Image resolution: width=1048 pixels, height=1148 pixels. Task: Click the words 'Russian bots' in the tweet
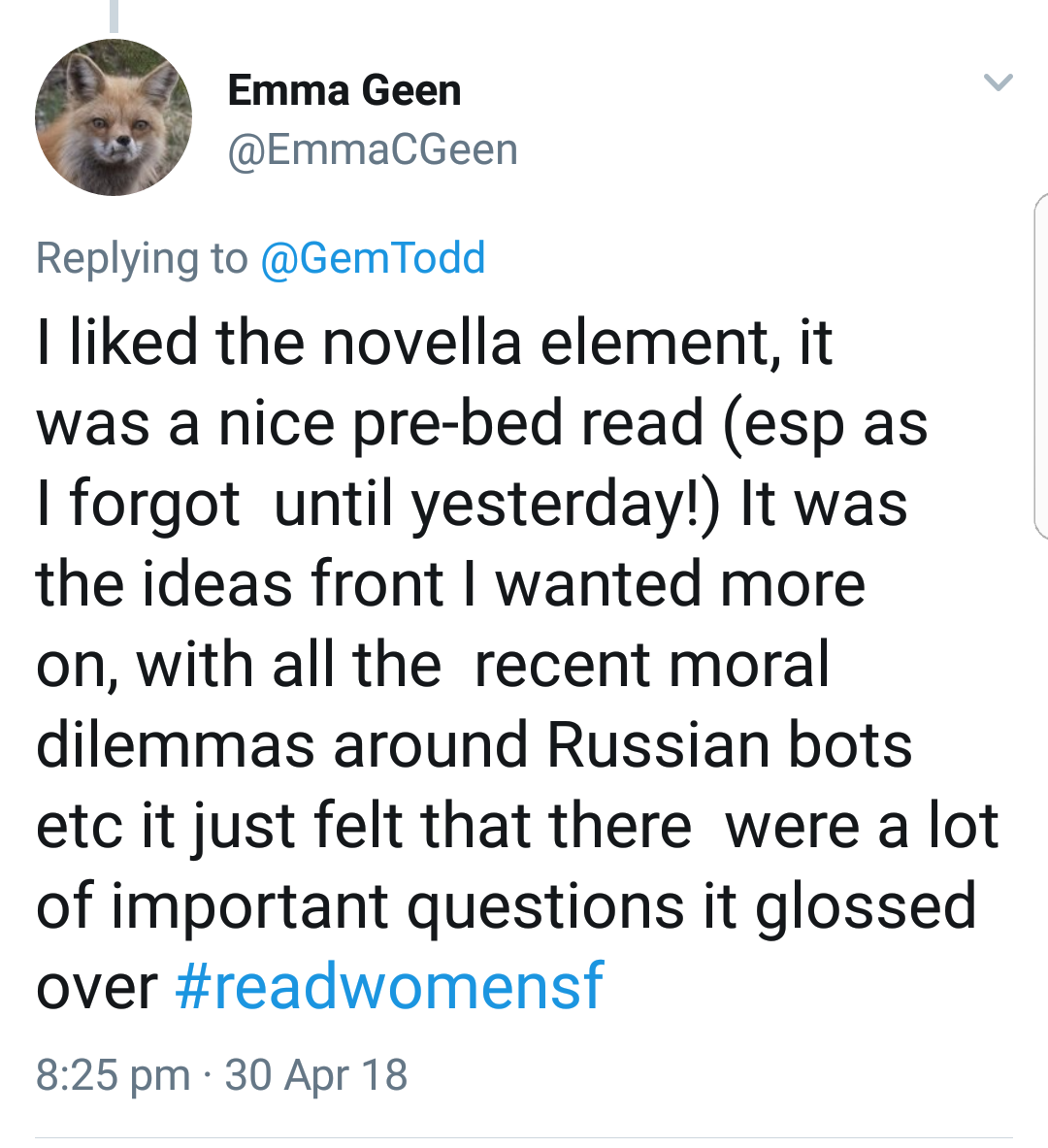729,745
